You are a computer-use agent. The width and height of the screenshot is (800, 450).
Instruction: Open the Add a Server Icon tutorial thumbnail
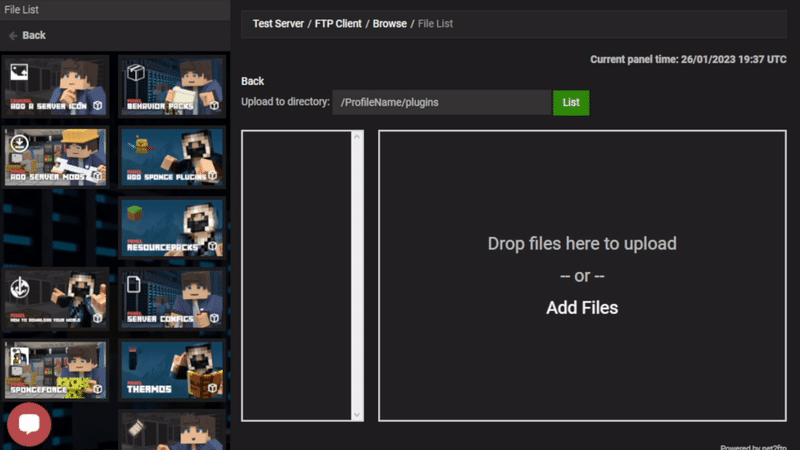point(56,86)
